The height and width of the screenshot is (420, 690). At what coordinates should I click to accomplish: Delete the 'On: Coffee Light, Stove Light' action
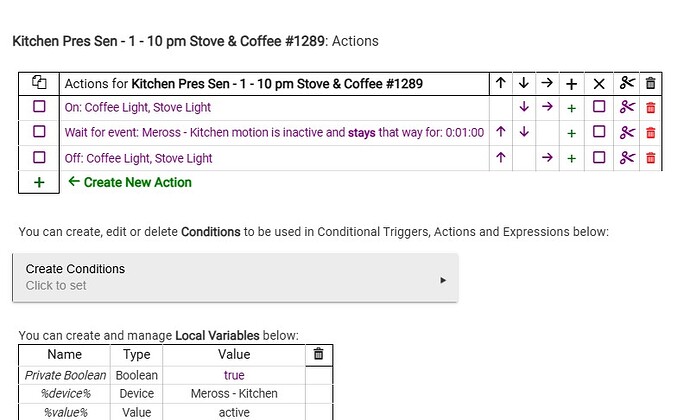click(650, 107)
